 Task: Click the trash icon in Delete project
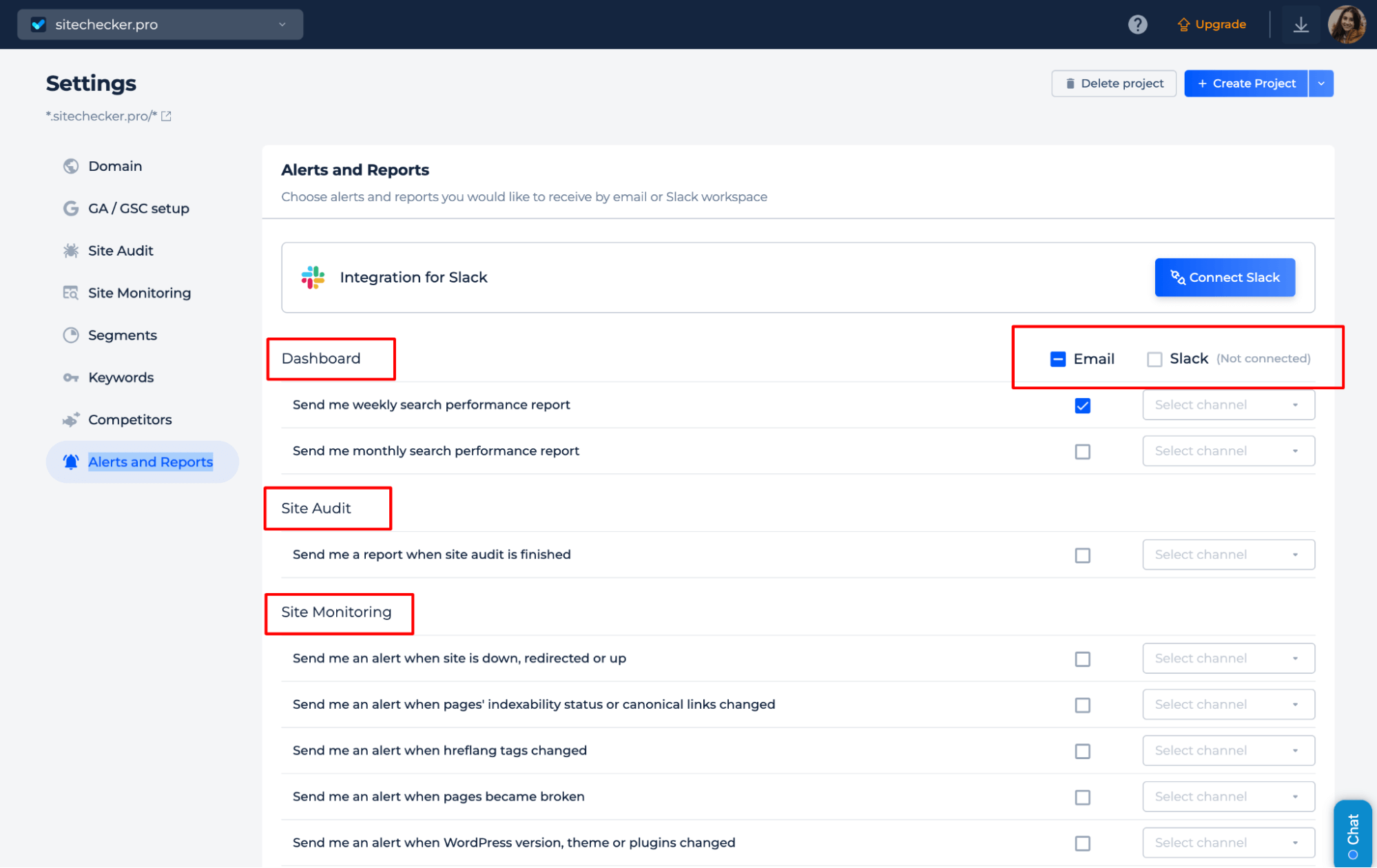click(1070, 83)
